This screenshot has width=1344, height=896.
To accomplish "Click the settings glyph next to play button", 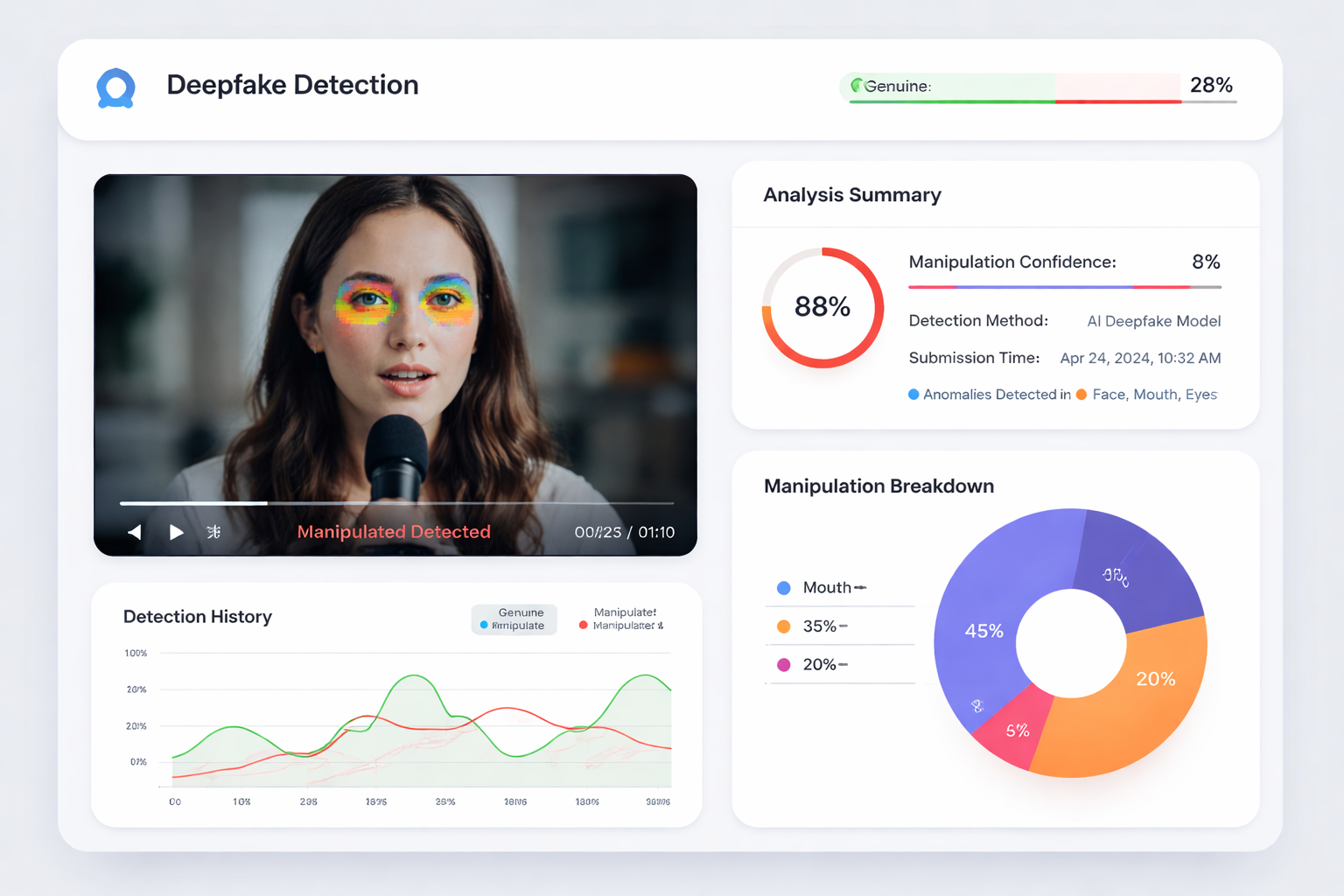I will click(213, 531).
